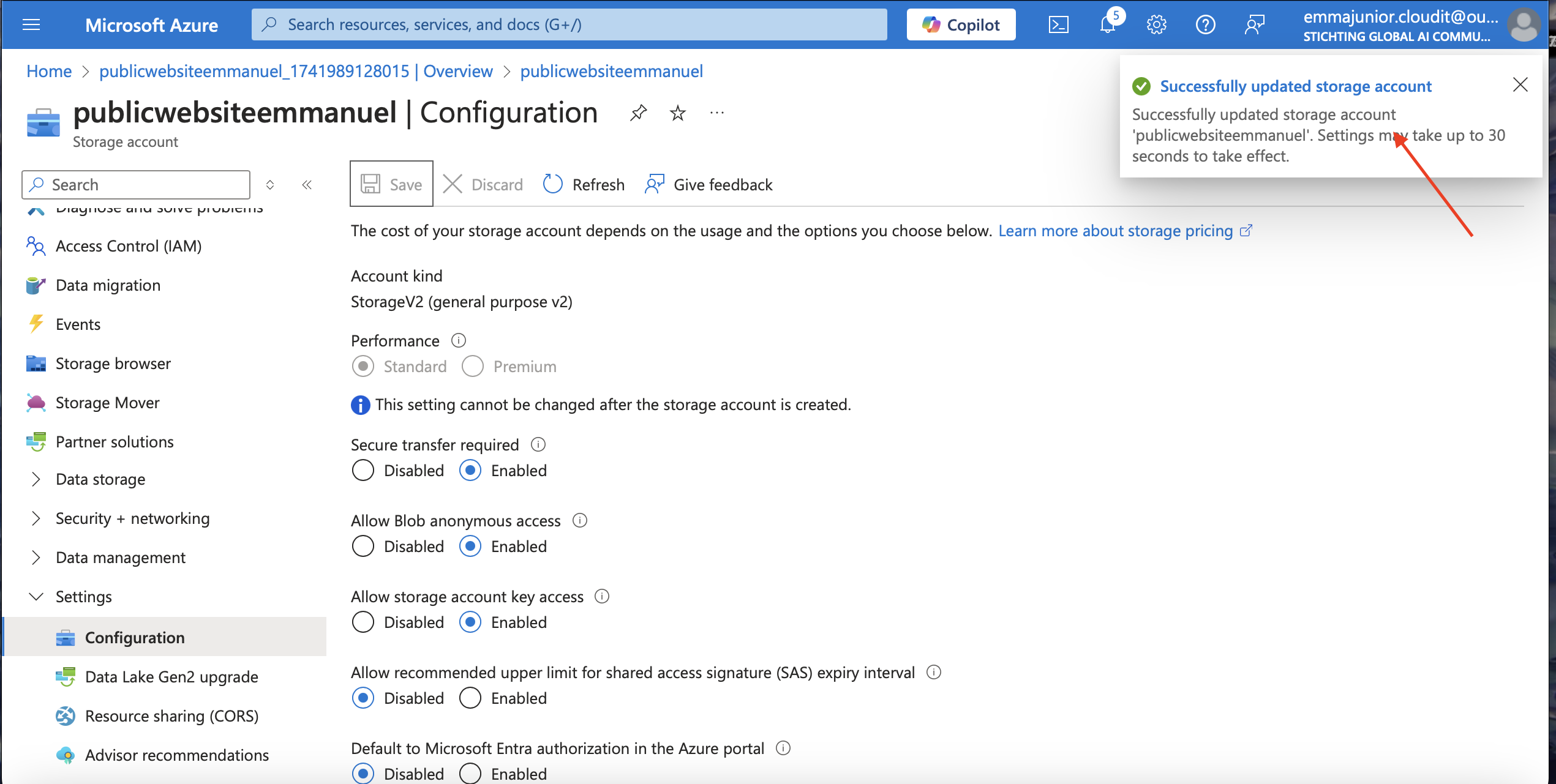The image size is (1556, 784).
Task: Dismiss the success notification toast
Action: (1520, 85)
